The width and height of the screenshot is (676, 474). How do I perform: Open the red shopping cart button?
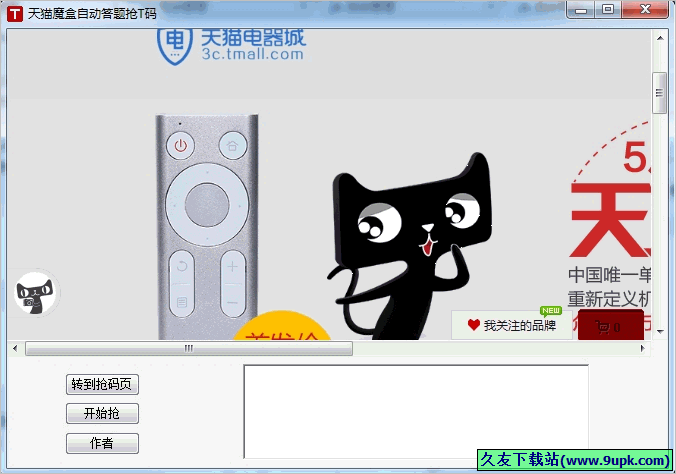(x=610, y=326)
